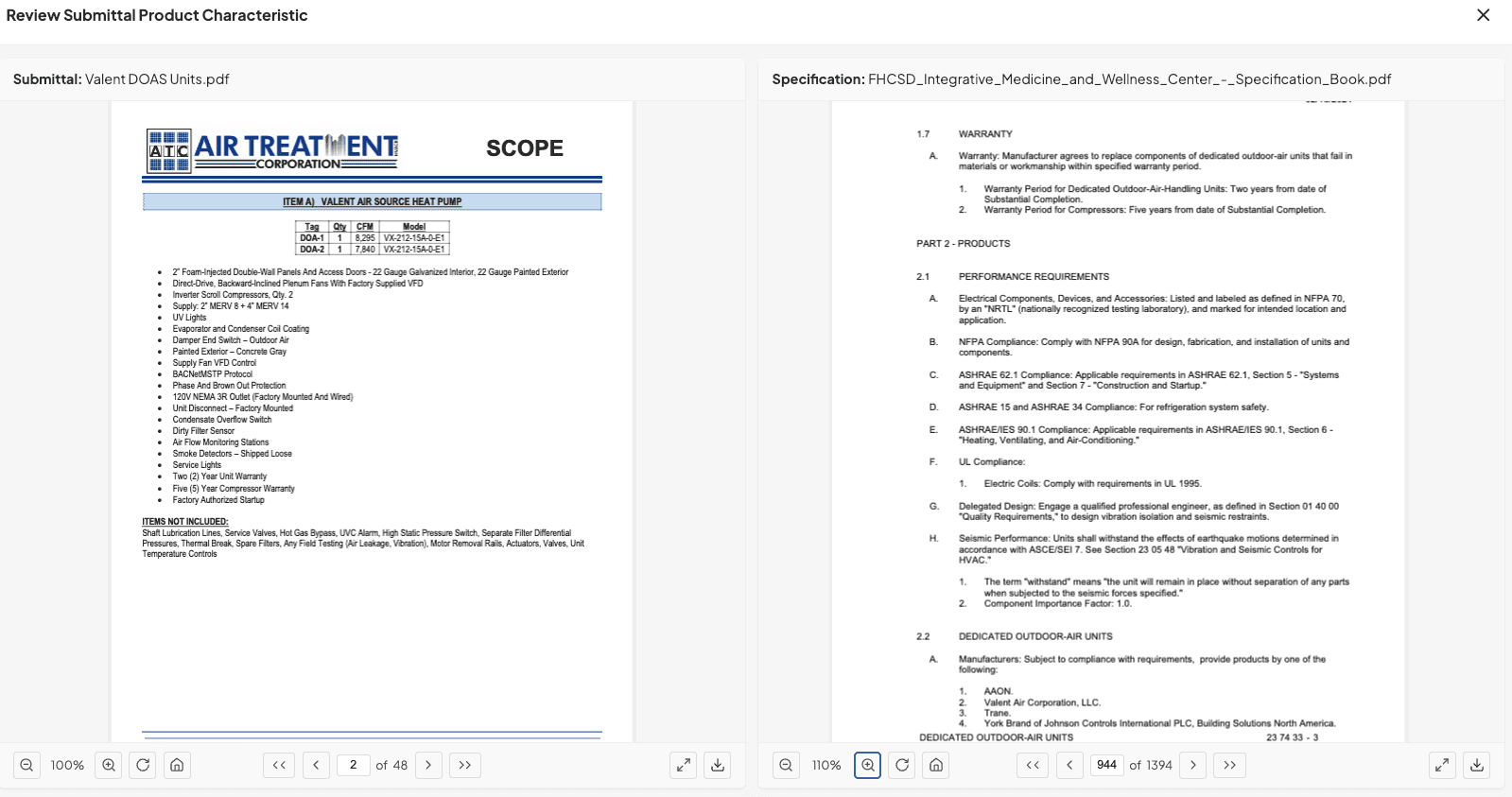Screen dimensions: 1512x797
Task: Download the Valent DOAS Units PDF
Action: tap(718, 765)
